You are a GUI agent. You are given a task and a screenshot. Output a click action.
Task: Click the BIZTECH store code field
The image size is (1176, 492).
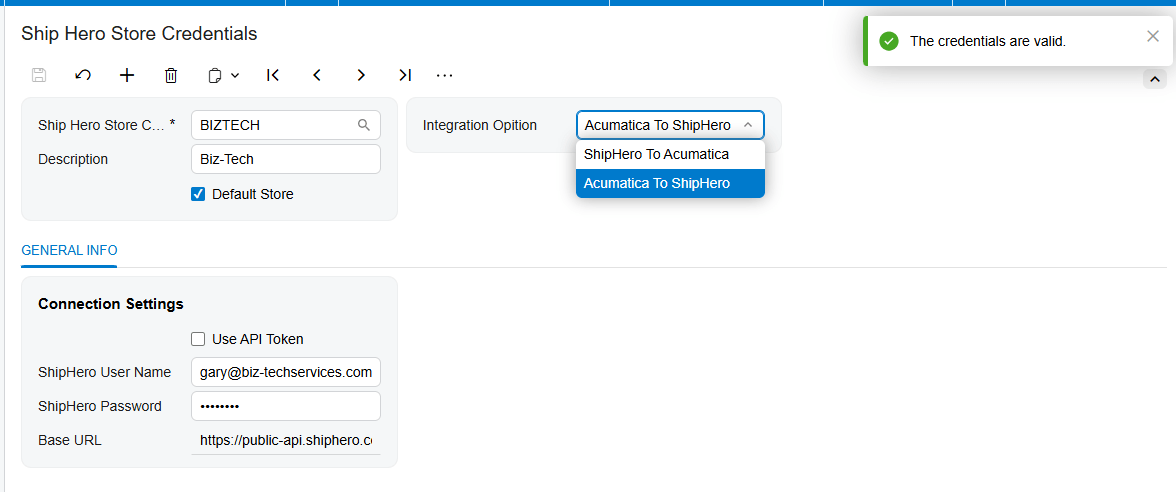click(286, 125)
